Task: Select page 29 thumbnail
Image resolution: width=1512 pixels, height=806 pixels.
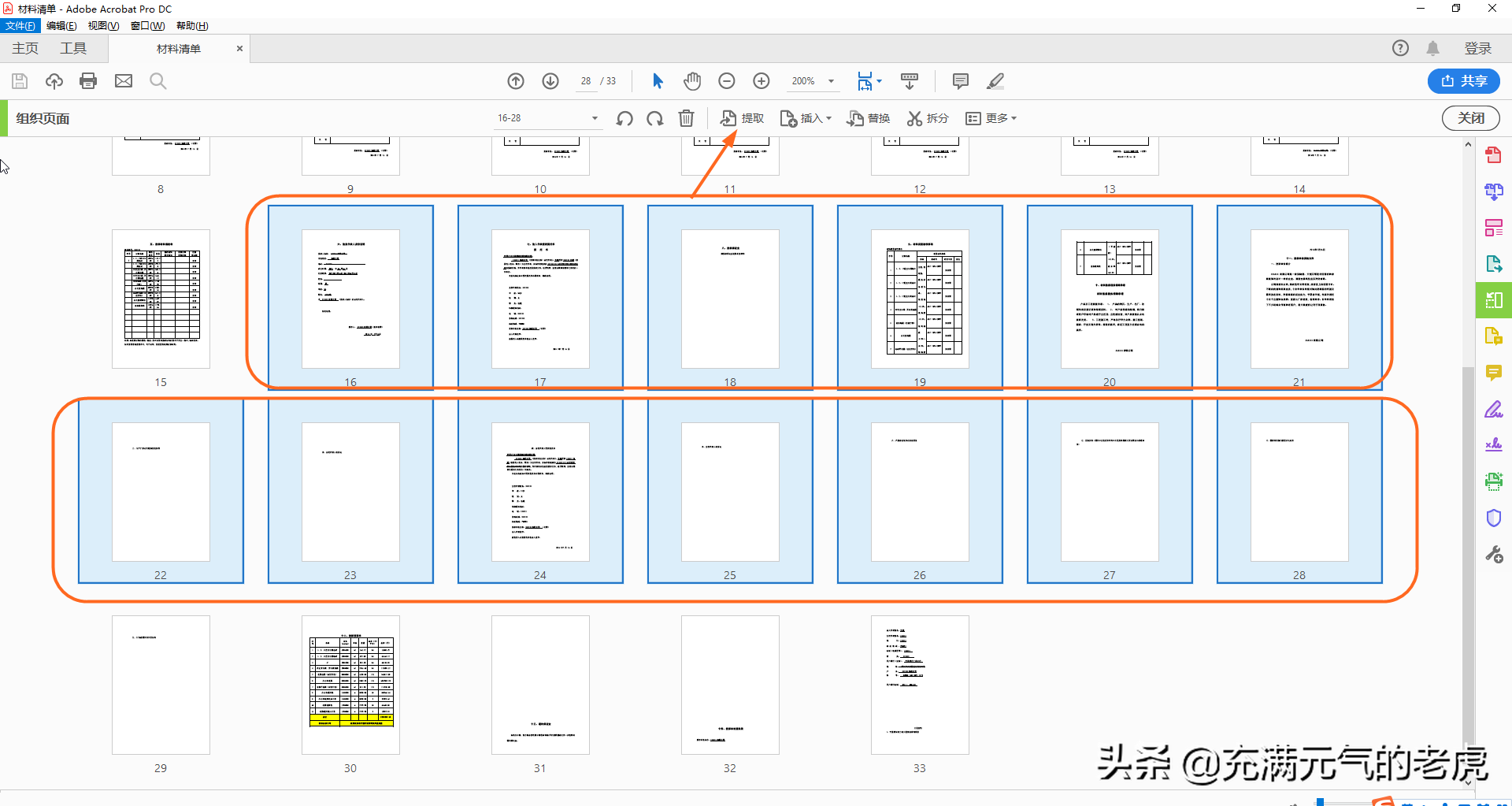Action: [161, 685]
